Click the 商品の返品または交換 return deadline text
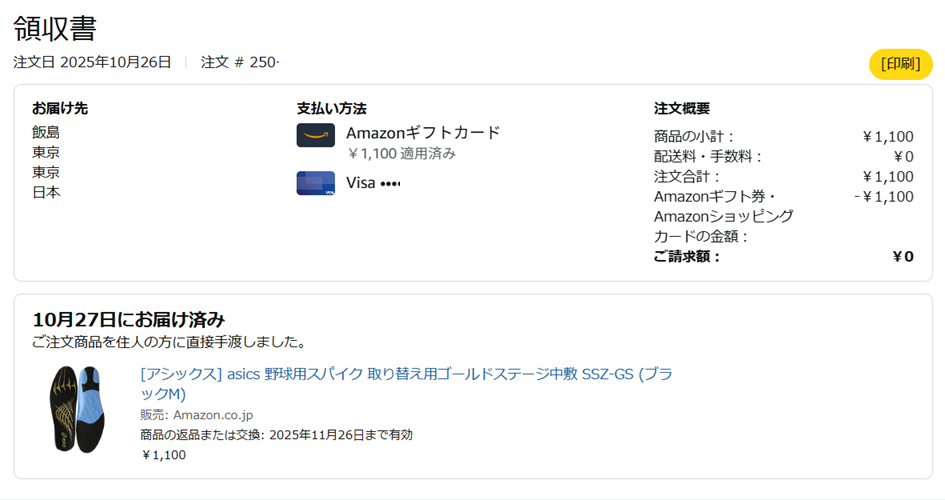The width and height of the screenshot is (945, 500). click(x=276, y=435)
